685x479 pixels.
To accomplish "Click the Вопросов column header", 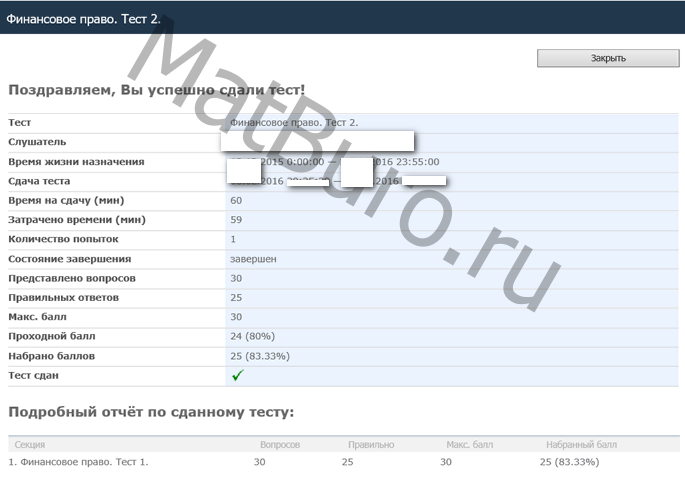I will click(x=279, y=444).
